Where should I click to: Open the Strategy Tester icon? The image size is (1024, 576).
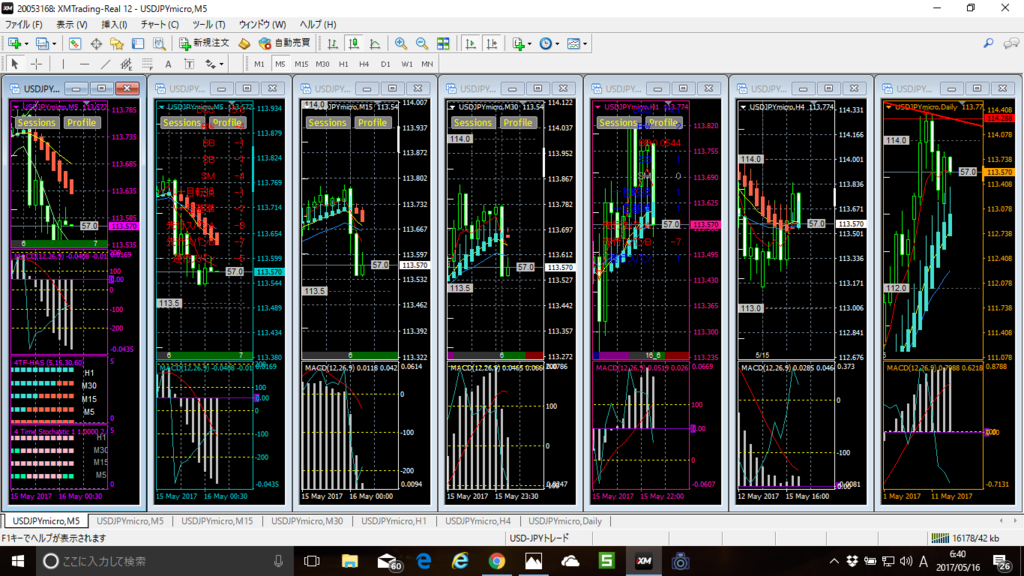(x=159, y=44)
